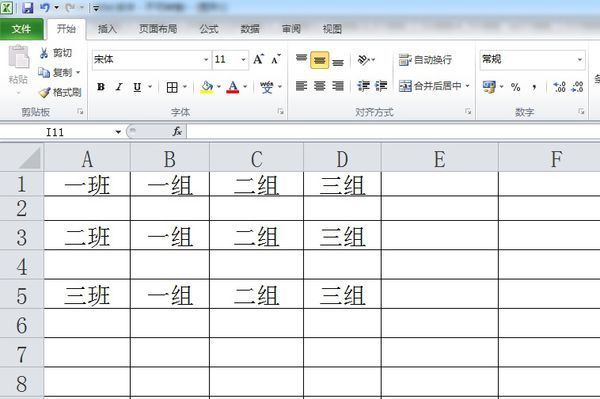Select Align Text Right icon
The image size is (600, 399).
pos(338,86)
